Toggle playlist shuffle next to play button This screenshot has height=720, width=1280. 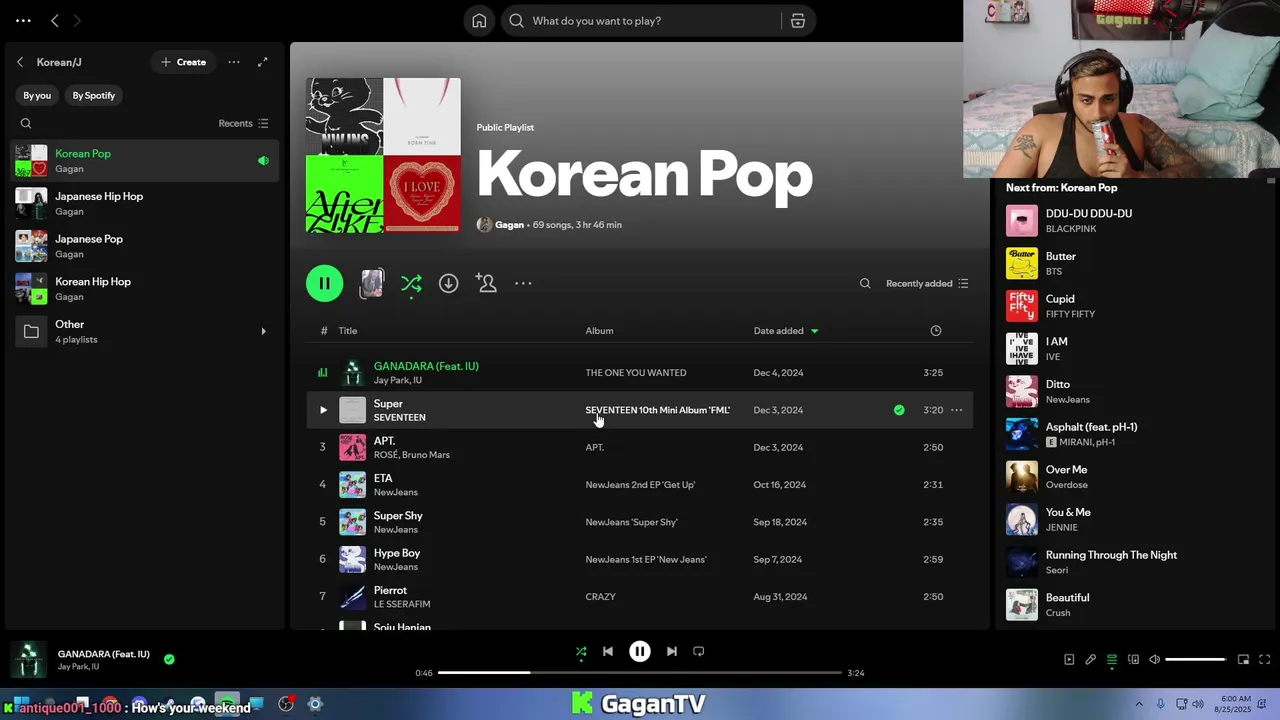[411, 285]
